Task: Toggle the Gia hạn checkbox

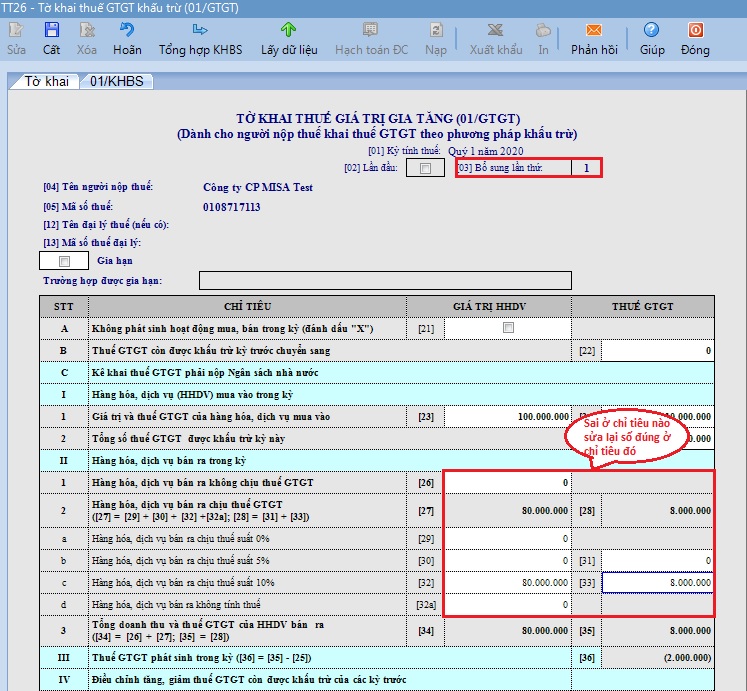Action: [x=64, y=261]
